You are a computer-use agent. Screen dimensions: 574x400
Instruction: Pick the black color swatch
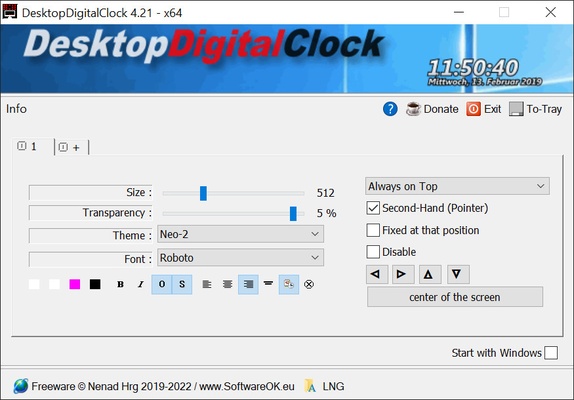95,284
